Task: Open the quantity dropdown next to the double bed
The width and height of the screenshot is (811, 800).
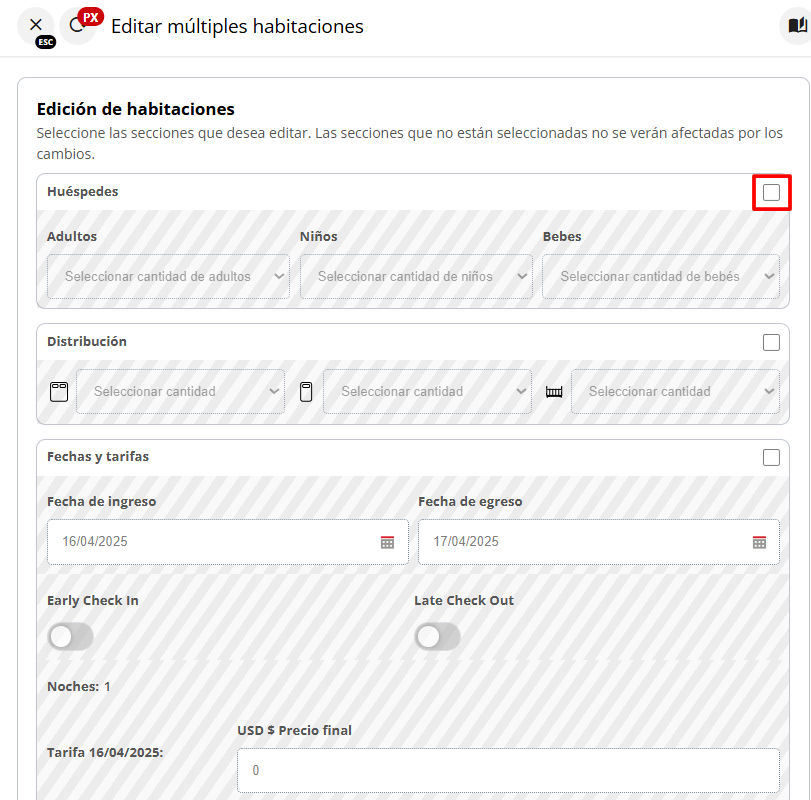Action: tap(180, 391)
